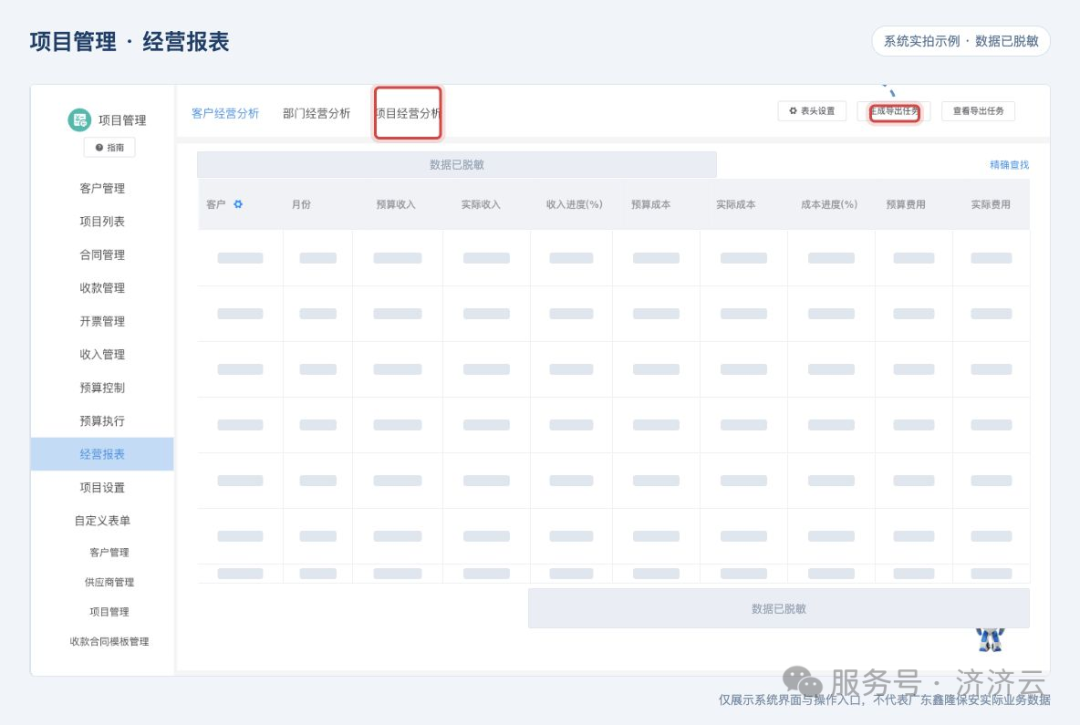The height and width of the screenshot is (725, 1080).
Task: Open 项目设置 in the sidebar
Action: (102, 487)
